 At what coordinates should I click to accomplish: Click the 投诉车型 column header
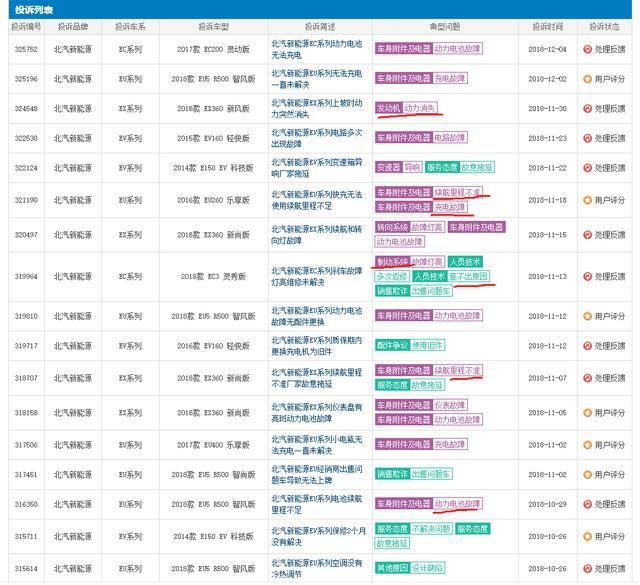click(213, 27)
